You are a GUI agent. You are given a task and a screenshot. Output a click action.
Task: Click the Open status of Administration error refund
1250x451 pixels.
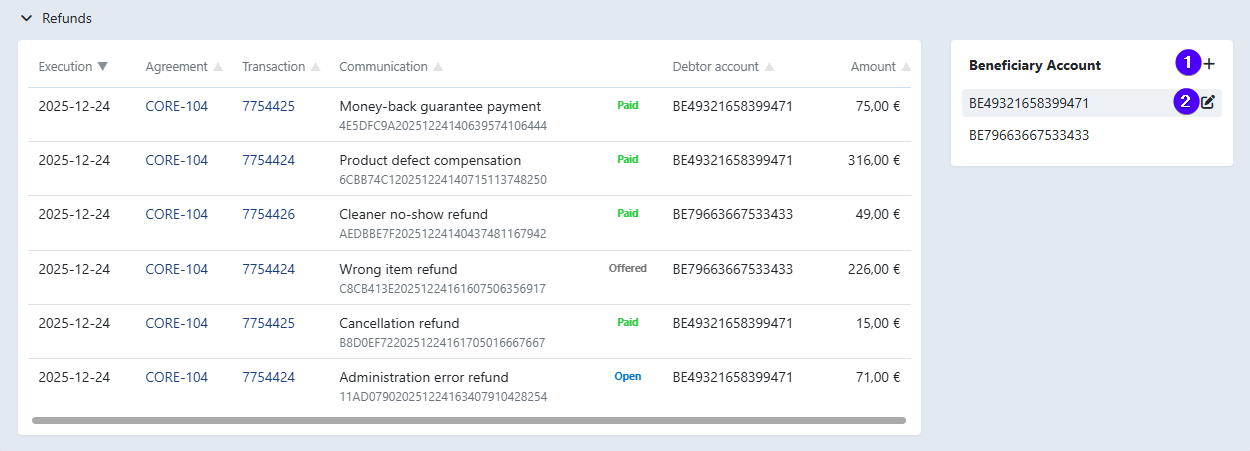tap(627, 376)
